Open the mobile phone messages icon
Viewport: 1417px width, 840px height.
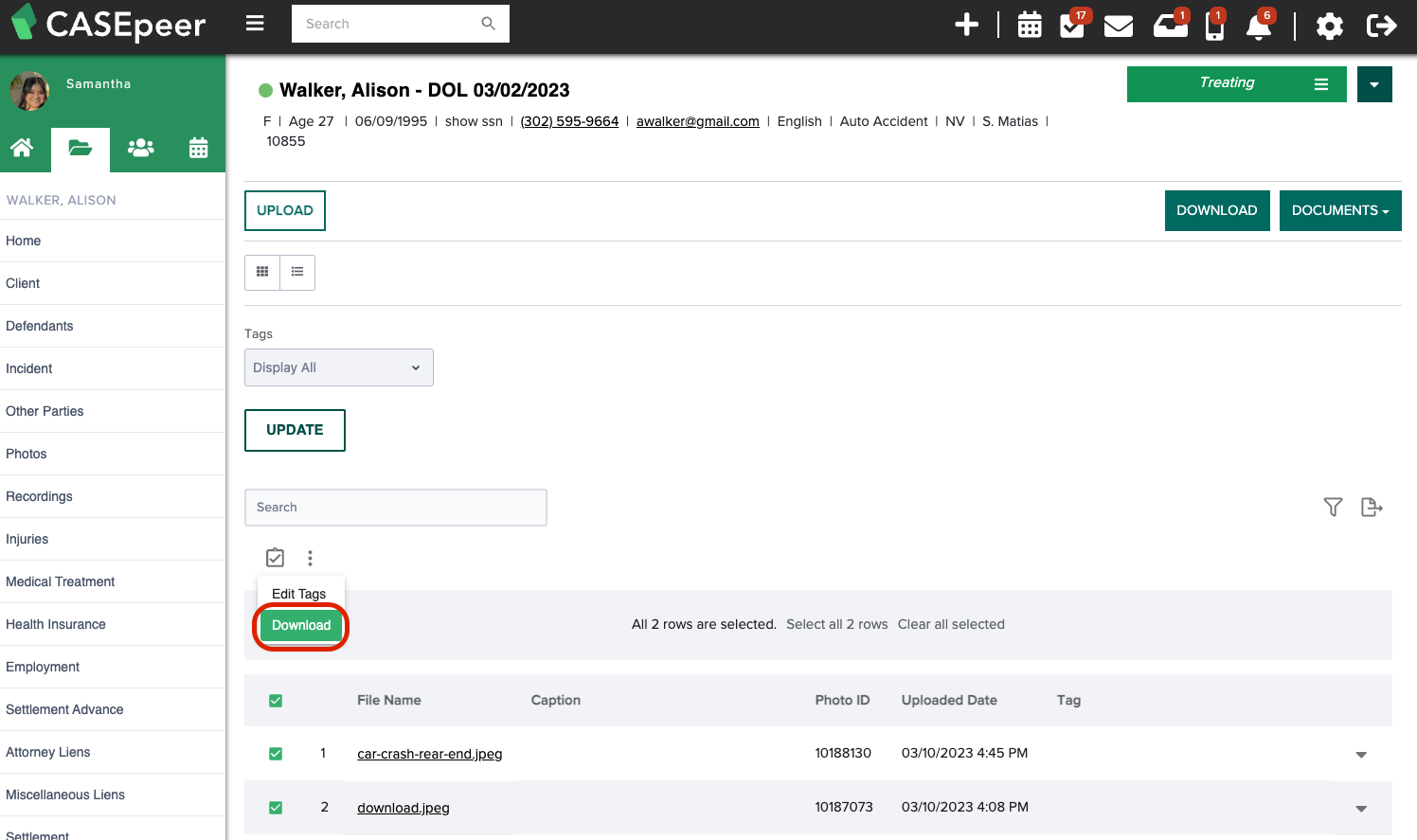tap(1214, 26)
